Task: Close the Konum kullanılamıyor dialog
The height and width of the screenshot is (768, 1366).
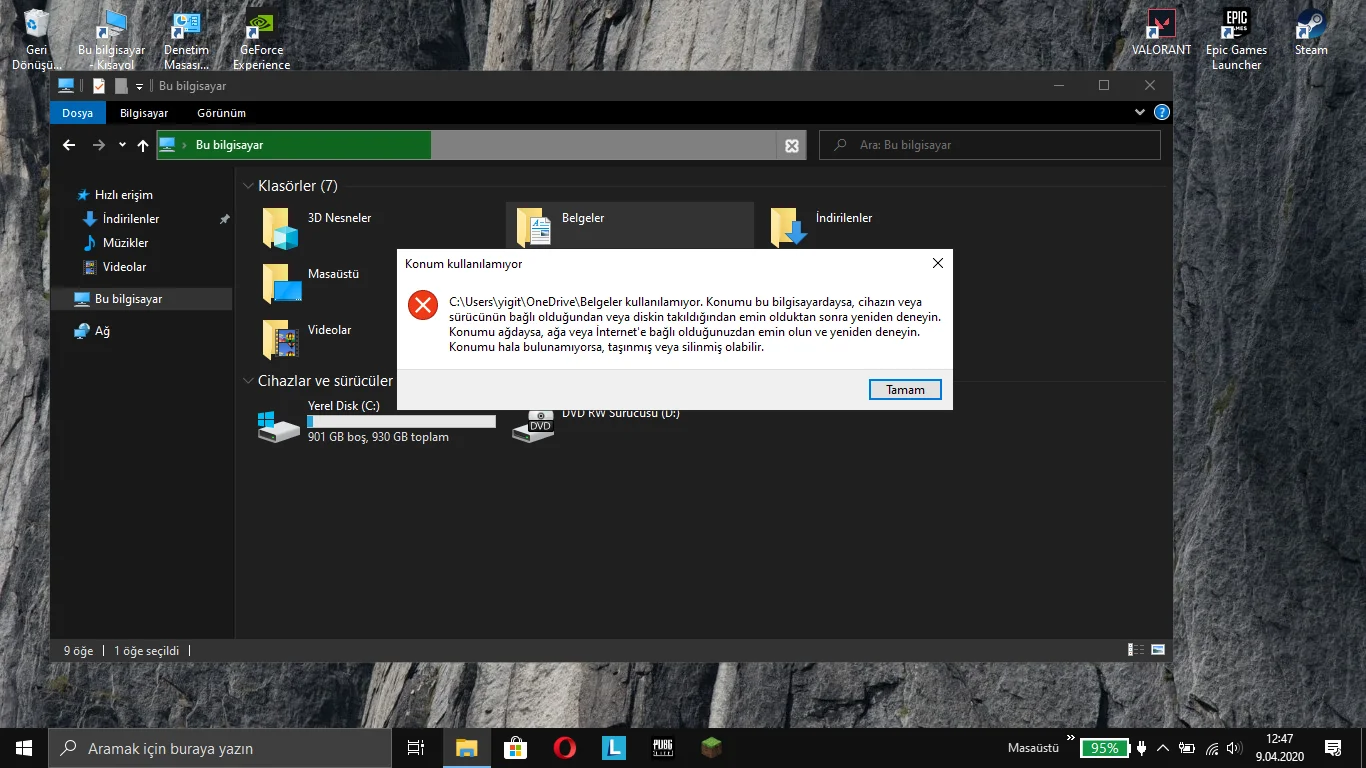Action: [x=937, y=264]
